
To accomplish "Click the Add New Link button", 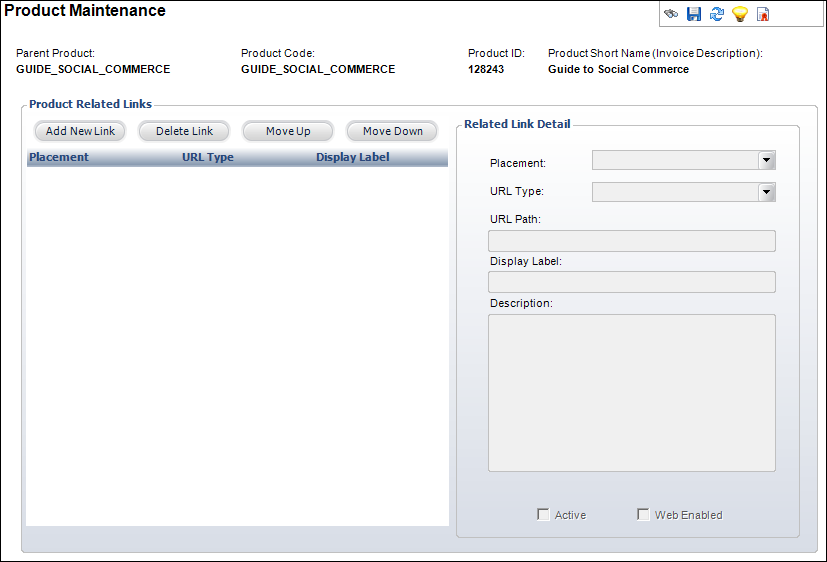I will 80,131.
